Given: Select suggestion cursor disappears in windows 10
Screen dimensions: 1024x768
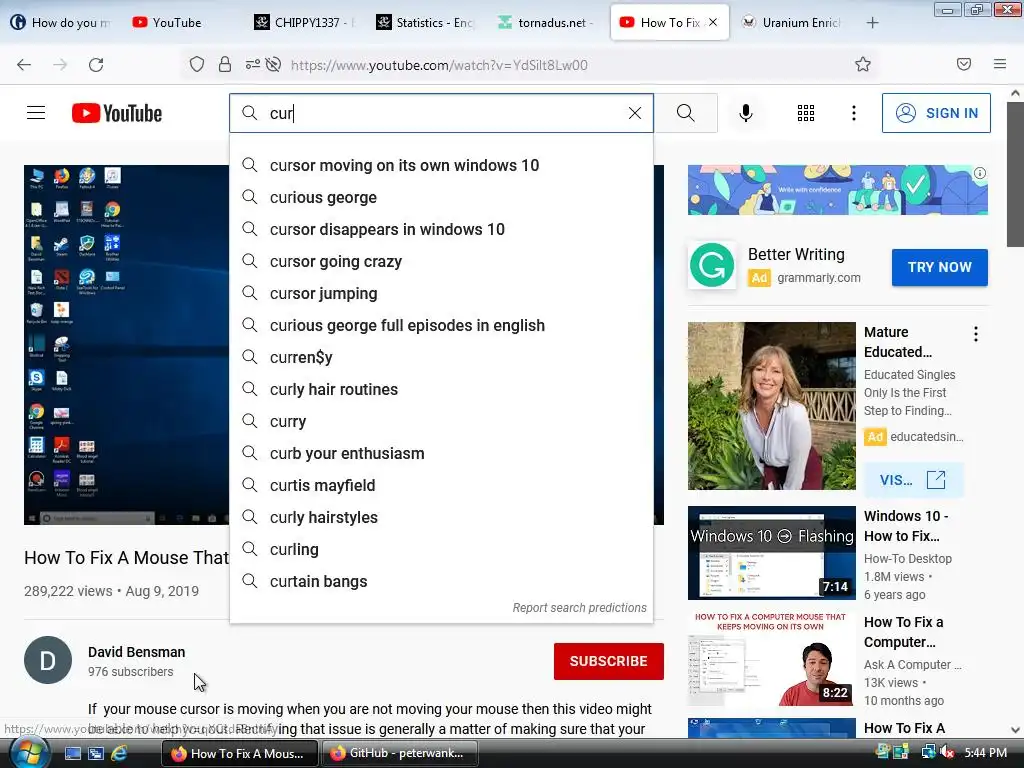Looking at the screenshot, I should click(x=441, y=229).
